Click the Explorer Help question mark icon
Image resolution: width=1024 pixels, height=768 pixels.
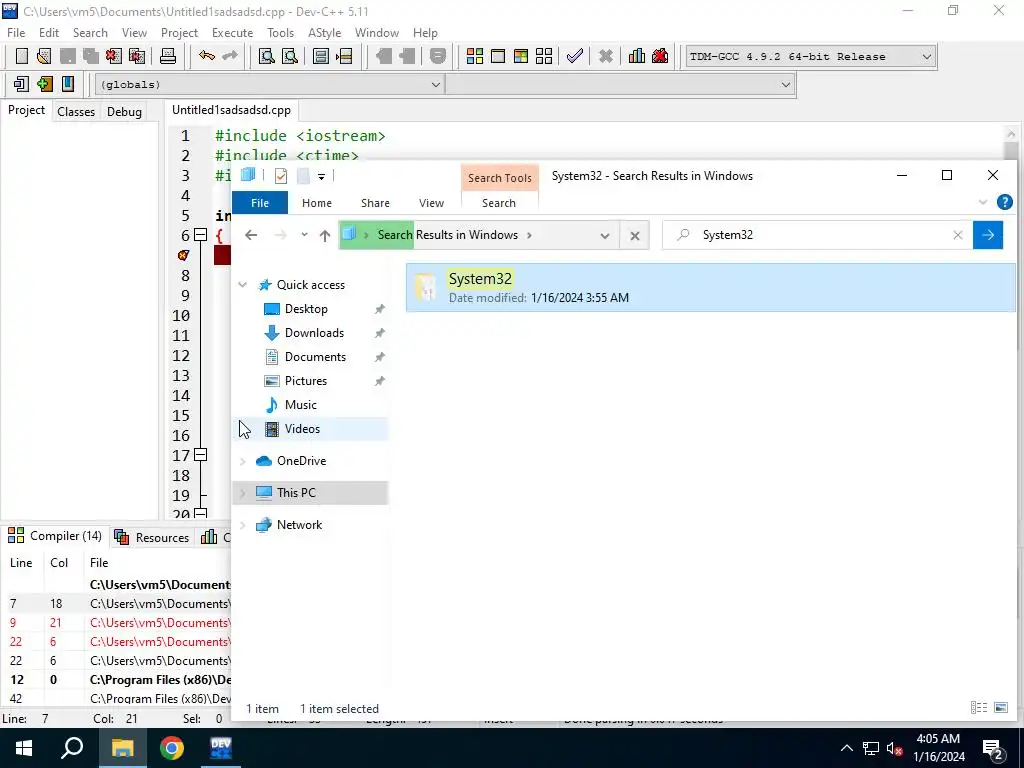(1004, 202)
